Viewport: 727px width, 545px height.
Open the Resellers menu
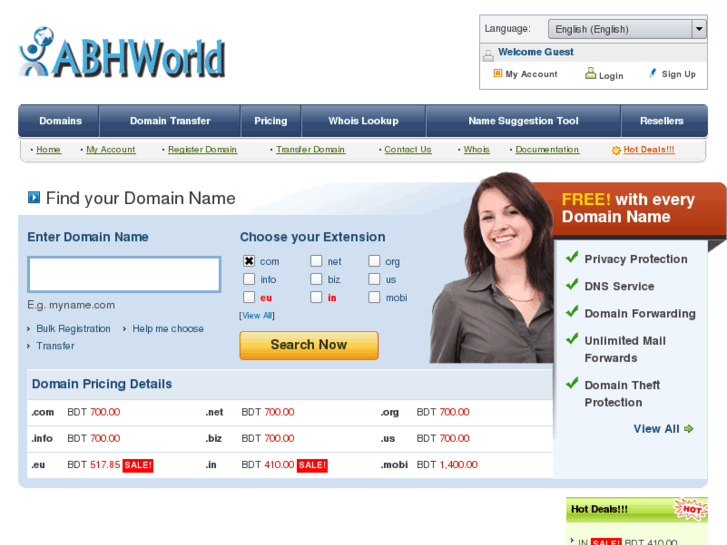point(662,121)
